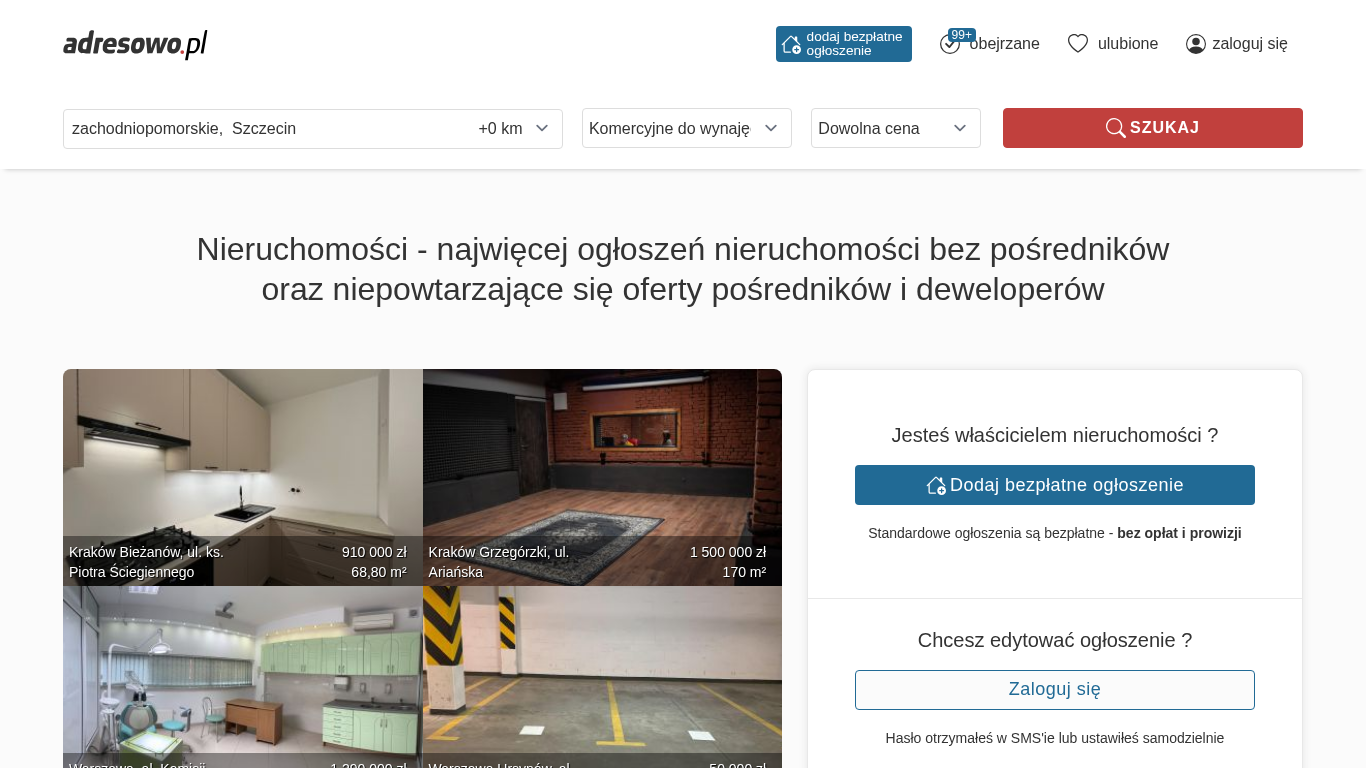The image size is (1366, 768).
Task: Click the house icon in header add-listing button
Action: tap(791, 44)
